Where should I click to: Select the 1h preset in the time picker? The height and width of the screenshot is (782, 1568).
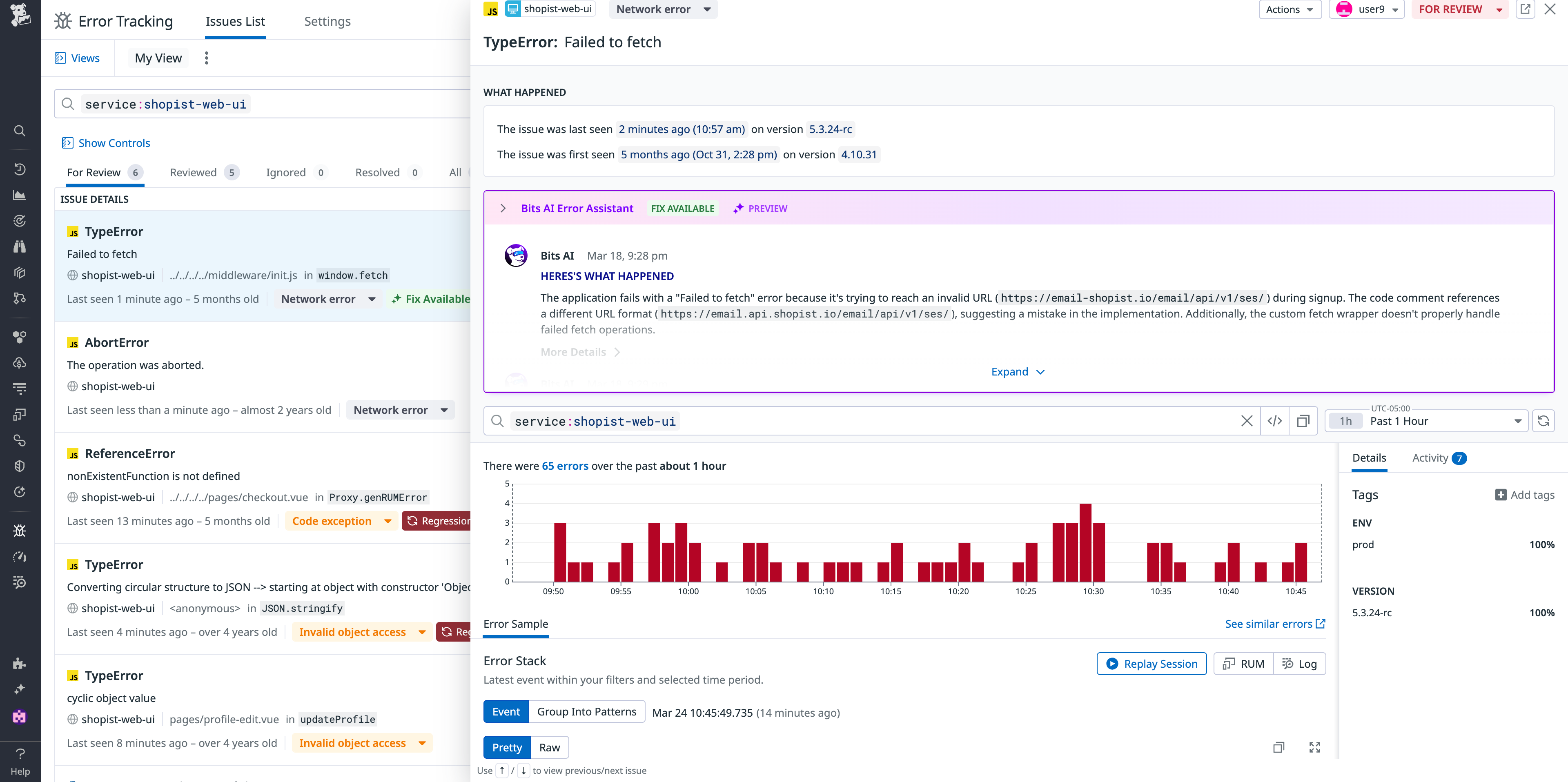[1345, 420]
